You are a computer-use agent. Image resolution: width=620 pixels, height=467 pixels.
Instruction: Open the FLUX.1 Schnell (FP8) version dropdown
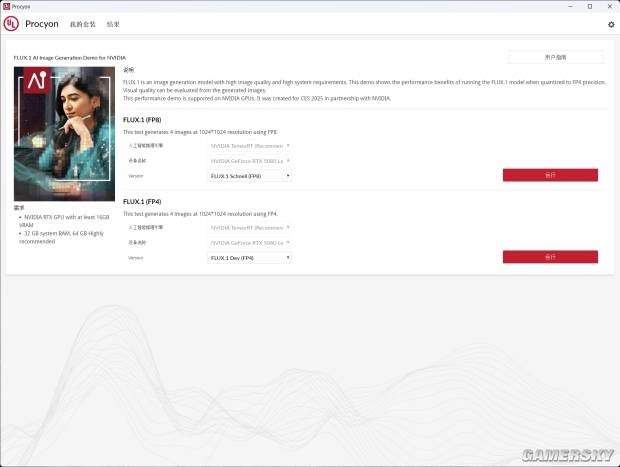[x=250, y=176]
